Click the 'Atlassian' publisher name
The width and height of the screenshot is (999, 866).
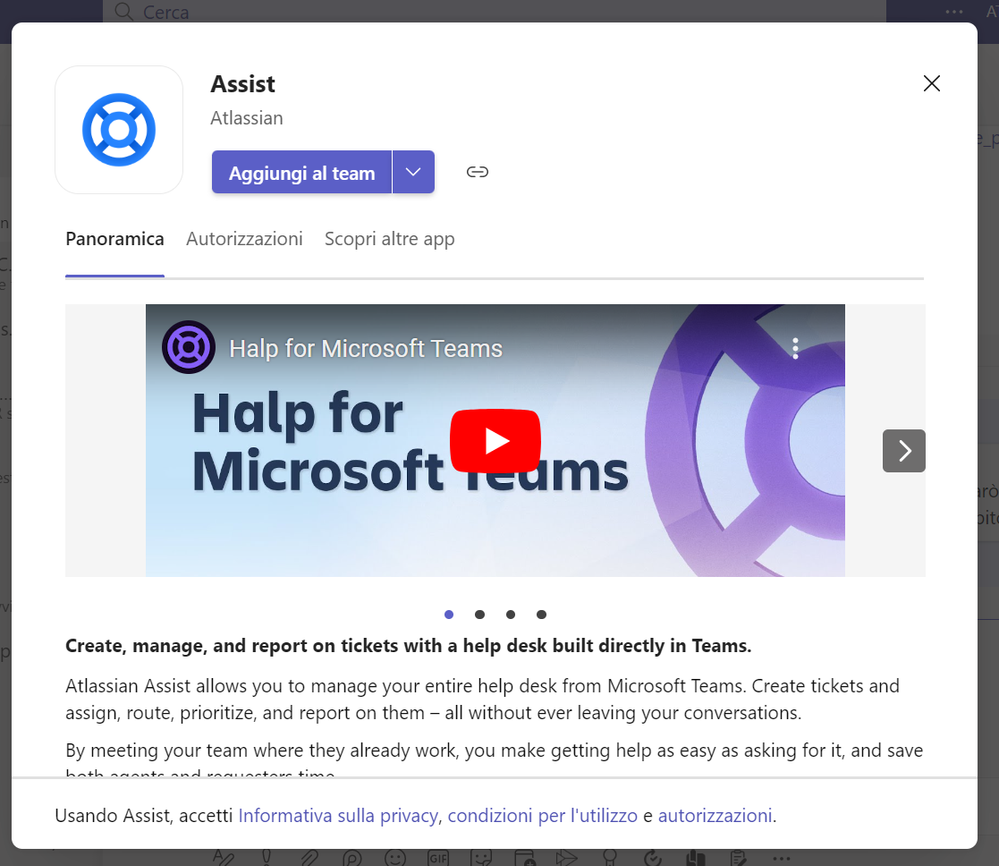[247, 118]
